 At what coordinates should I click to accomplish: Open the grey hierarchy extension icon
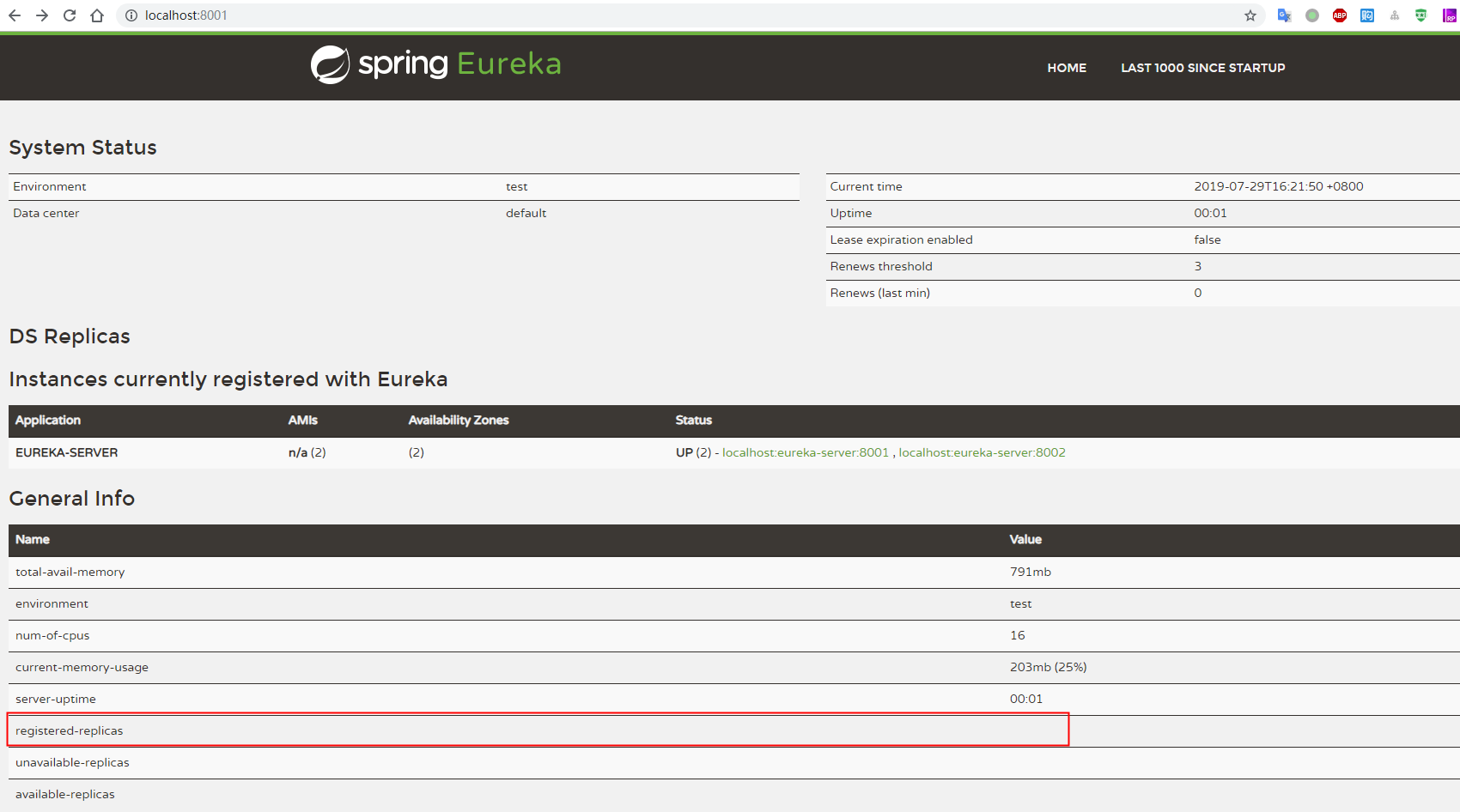1395,15
